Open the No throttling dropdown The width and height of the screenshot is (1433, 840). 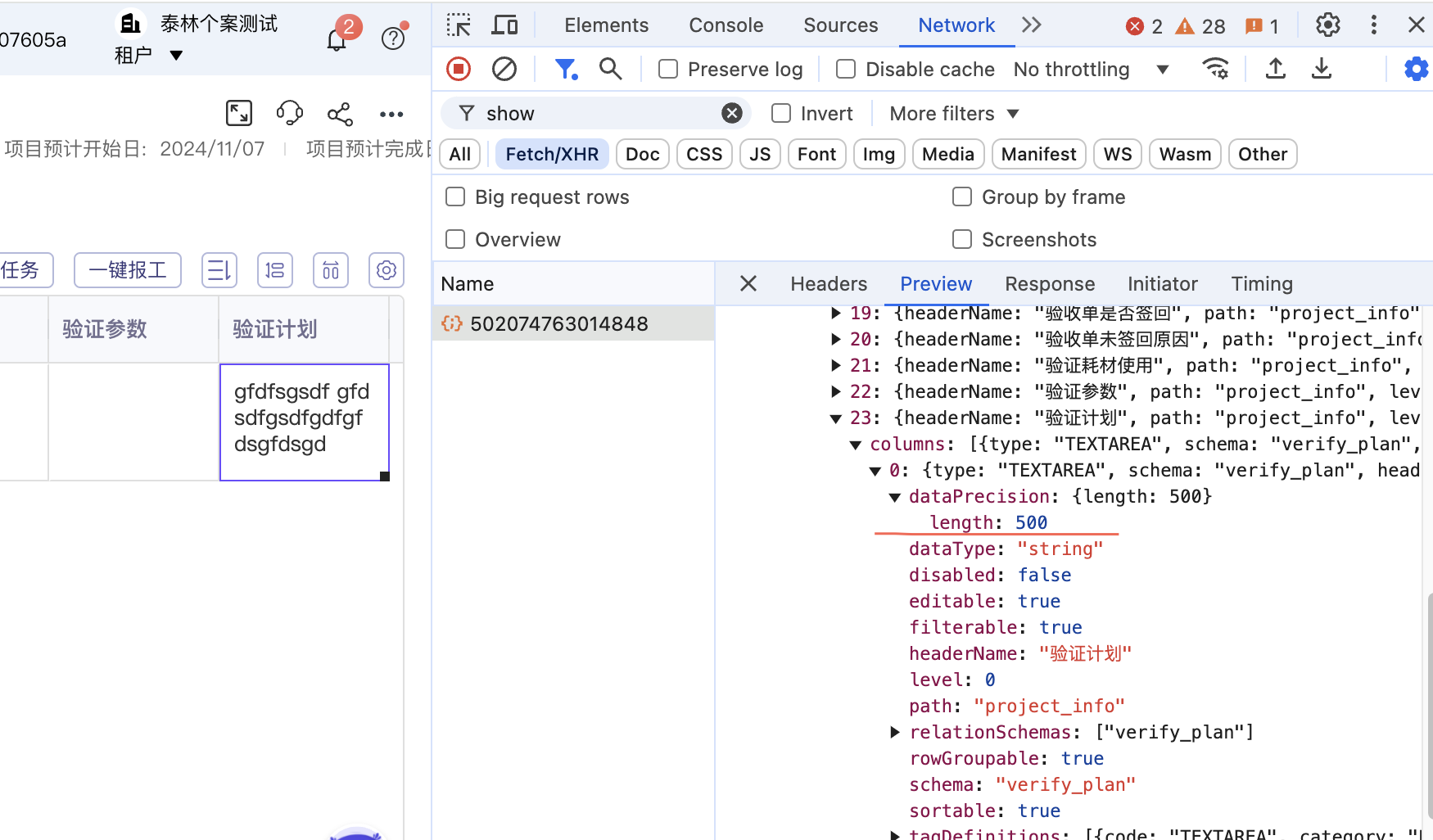coord(1091,70)
